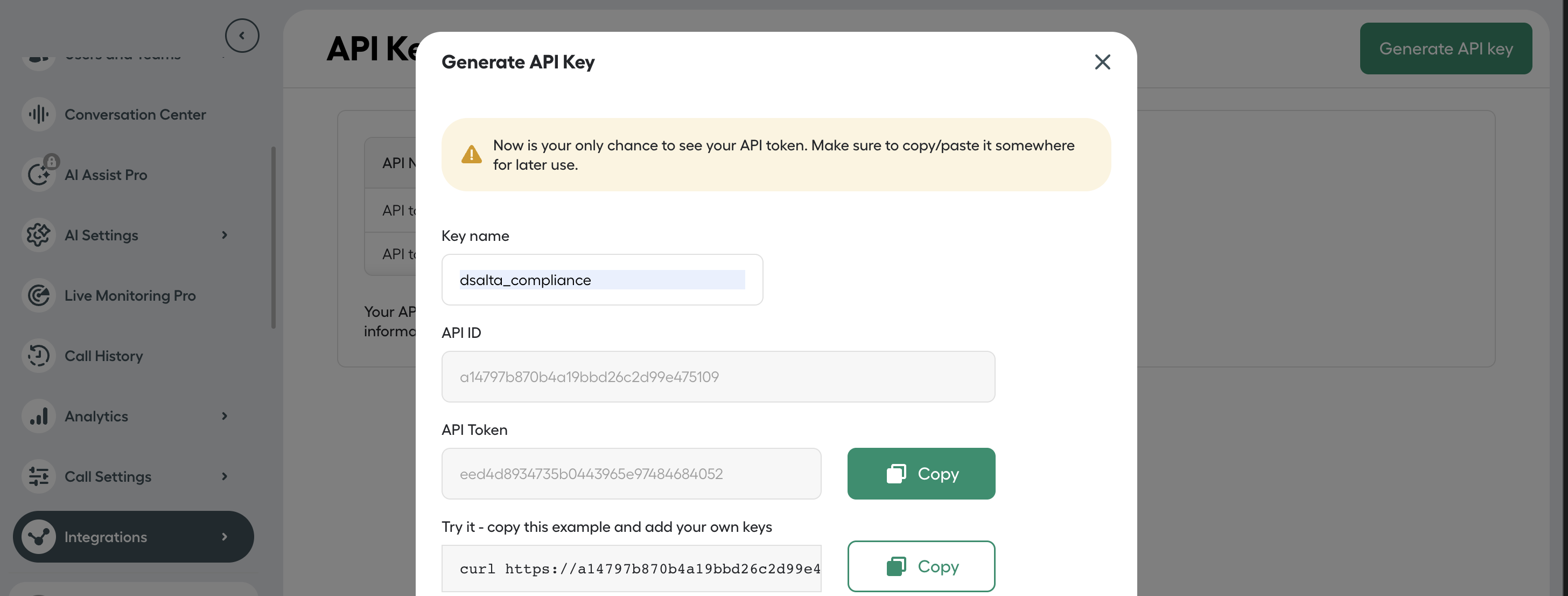The height and width of the screenshot is (596, 1568).
Task: Collapse the sidebar with the back arrow
Action: (x=242, y=36)
